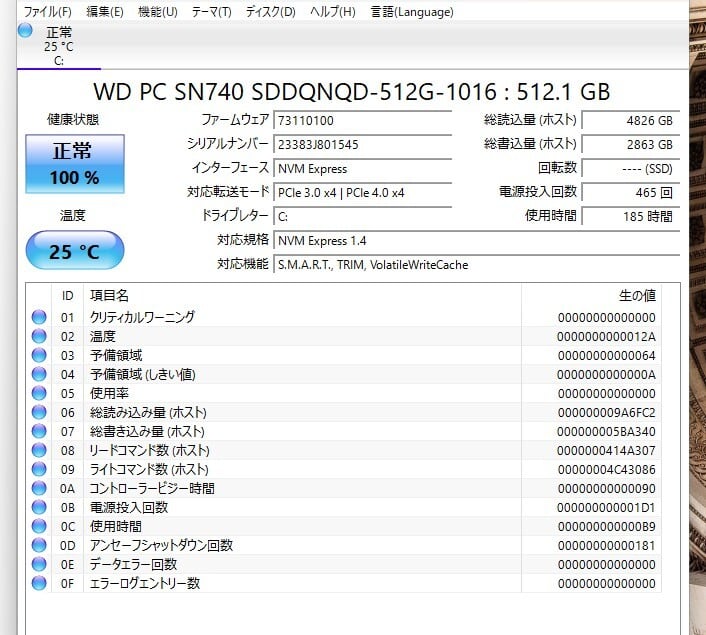The height and width of the screenshot is (635, 706).
Task: Select the エラーログエントリー数 item name
Action: (x=145, y=583)
